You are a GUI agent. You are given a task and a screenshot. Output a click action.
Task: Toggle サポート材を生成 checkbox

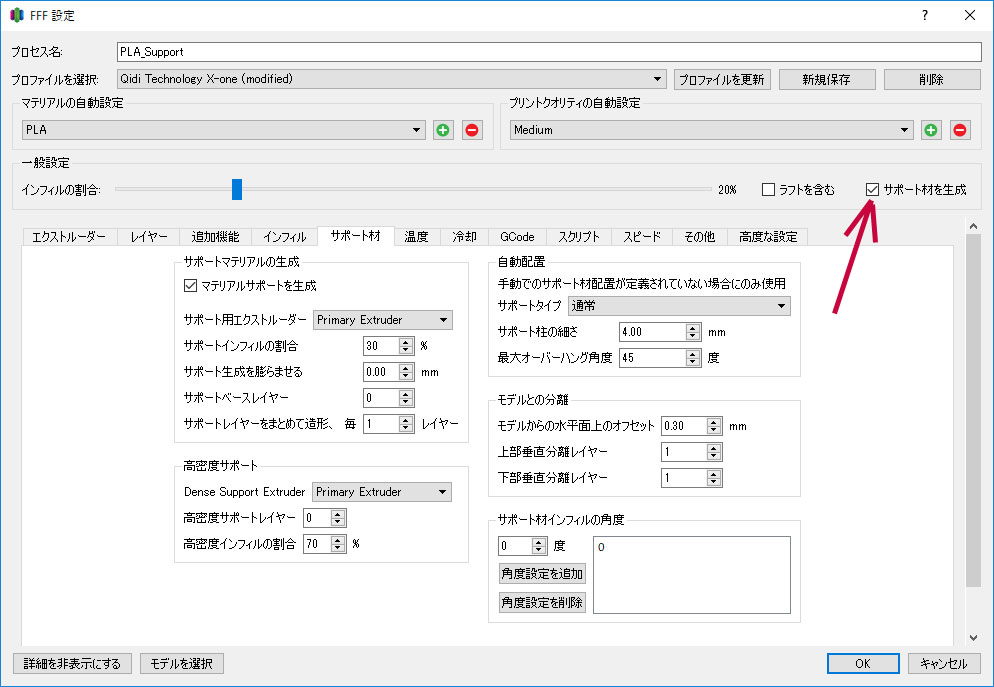872,189
